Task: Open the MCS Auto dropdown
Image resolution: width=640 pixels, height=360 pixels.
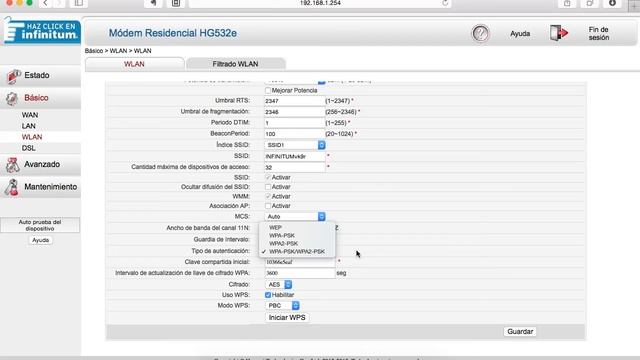Action: coord(295,216)
